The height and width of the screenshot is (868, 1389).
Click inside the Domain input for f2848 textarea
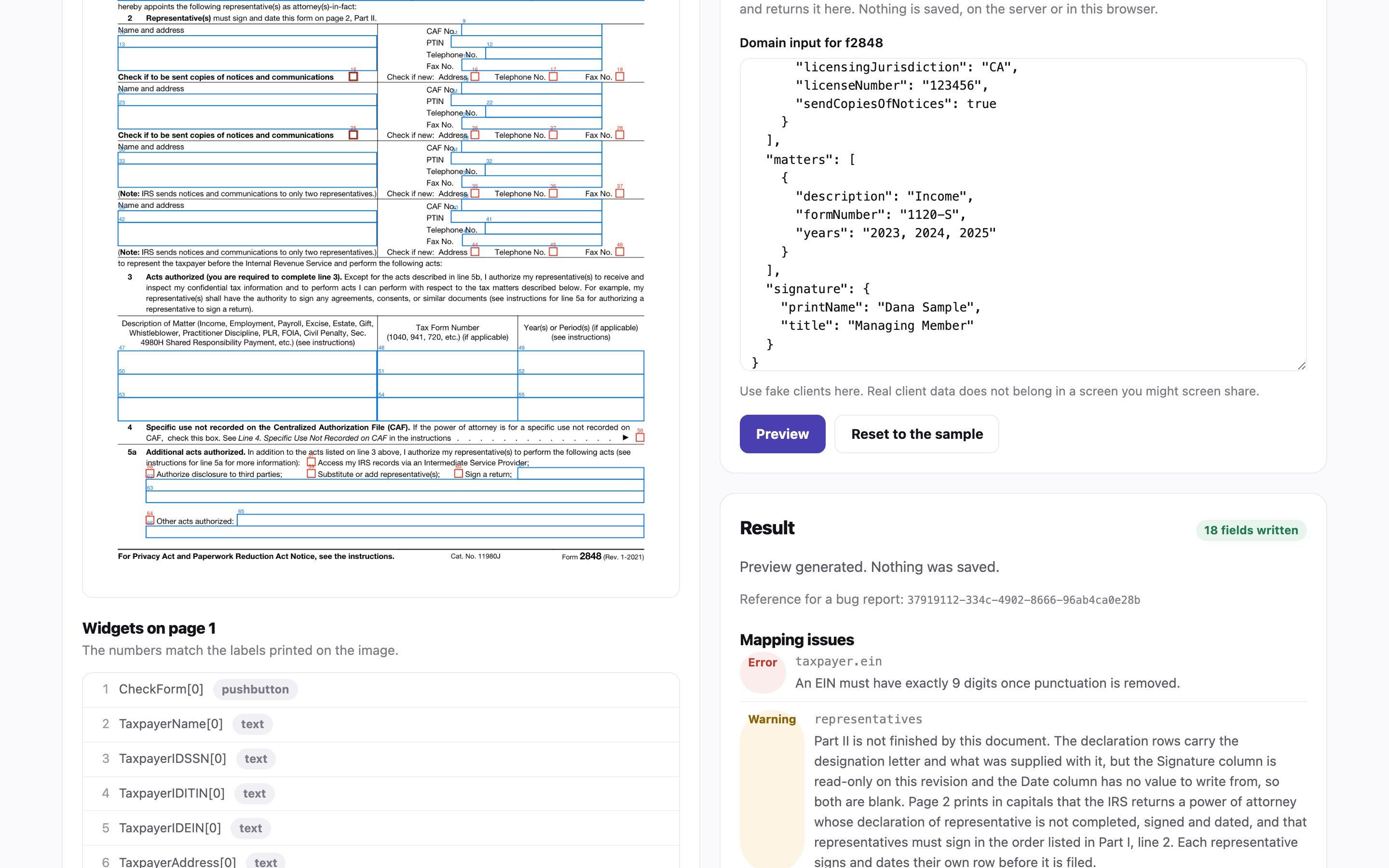tap(1023, 214)
